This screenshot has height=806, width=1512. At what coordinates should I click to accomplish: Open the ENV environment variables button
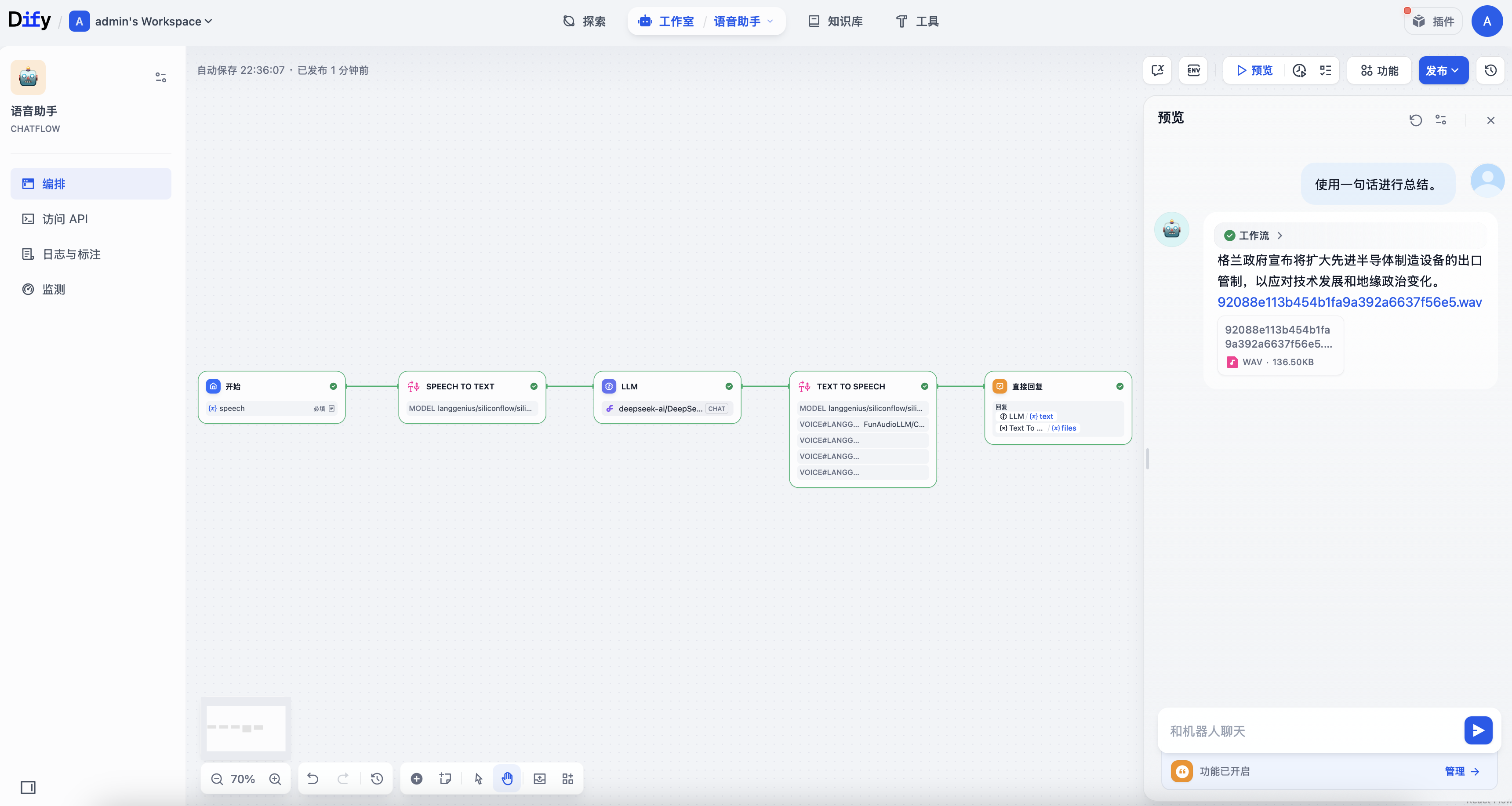[1193, 70]
